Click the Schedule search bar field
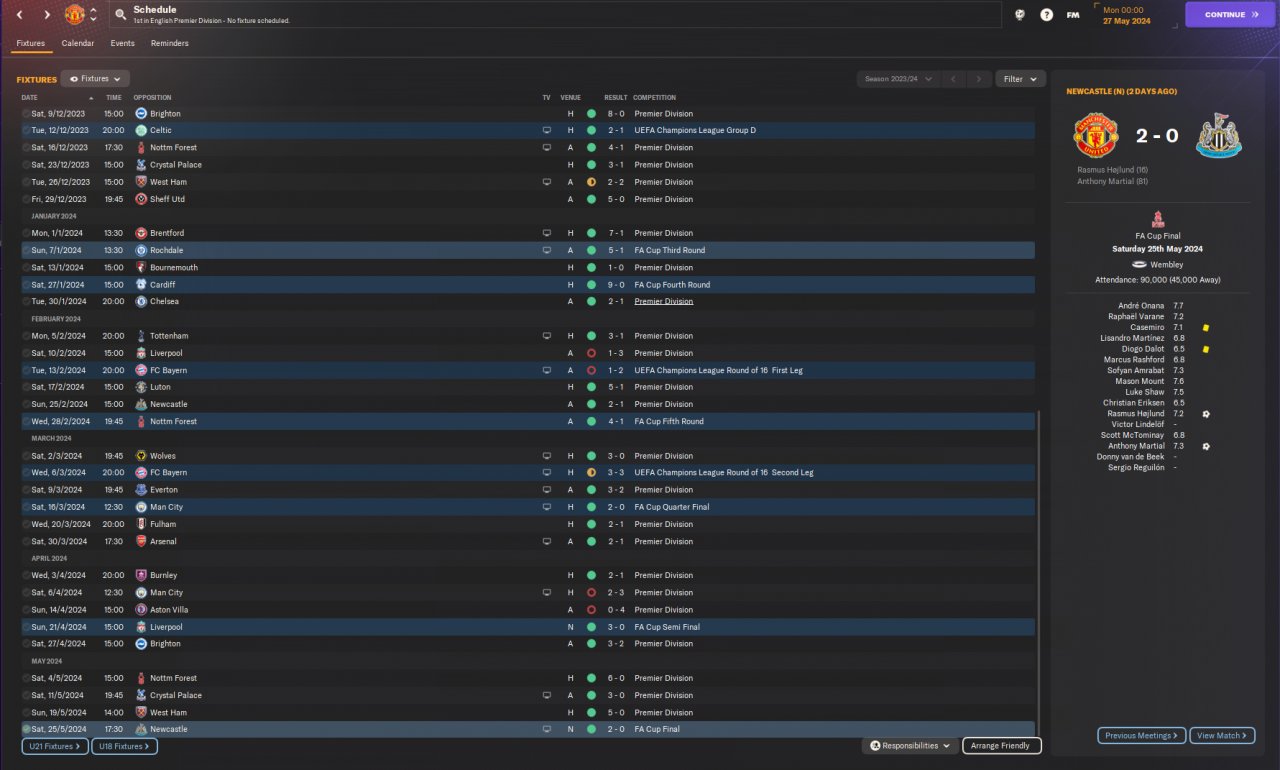The height and width of the screenshot is (770, 1280). point(555,15)
